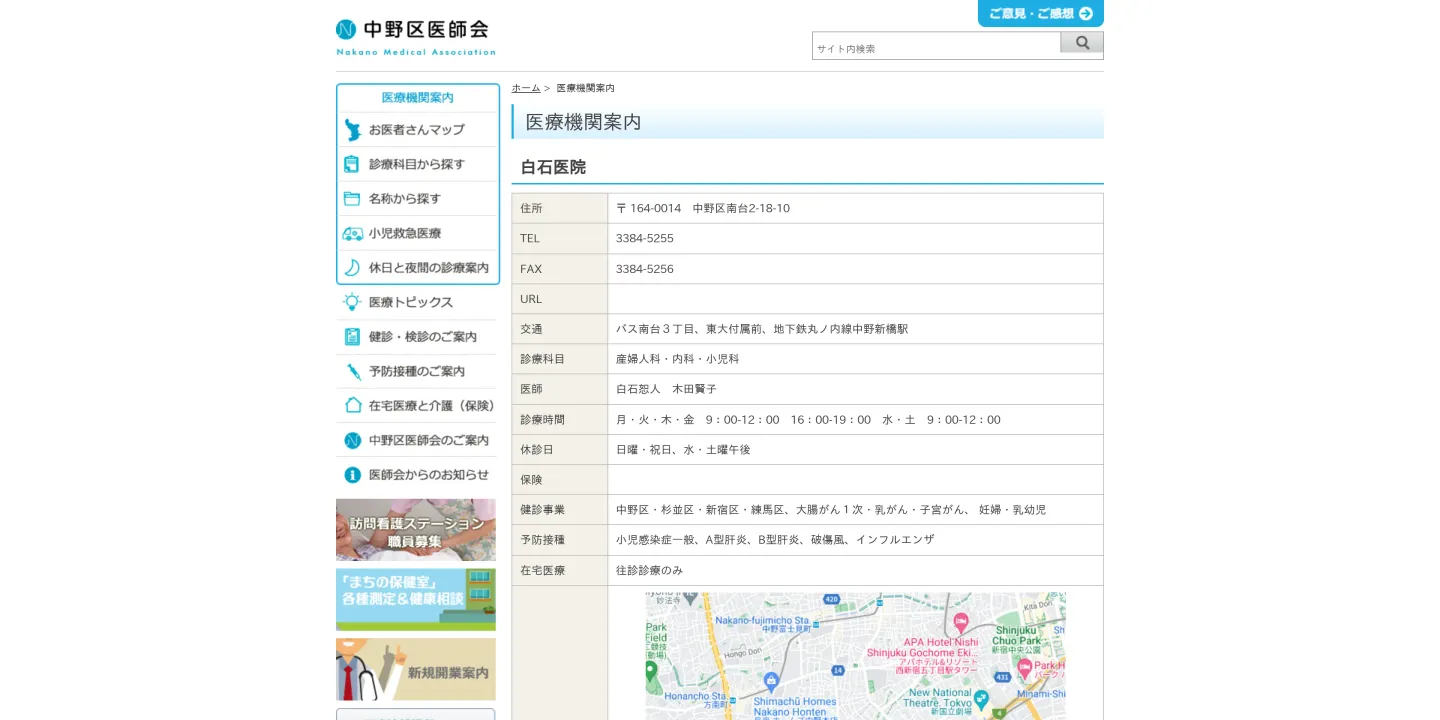Open the 新規開業案内 new clinic banner
This screenshot has height=720, width=1440.
click(x=415, y=669)
